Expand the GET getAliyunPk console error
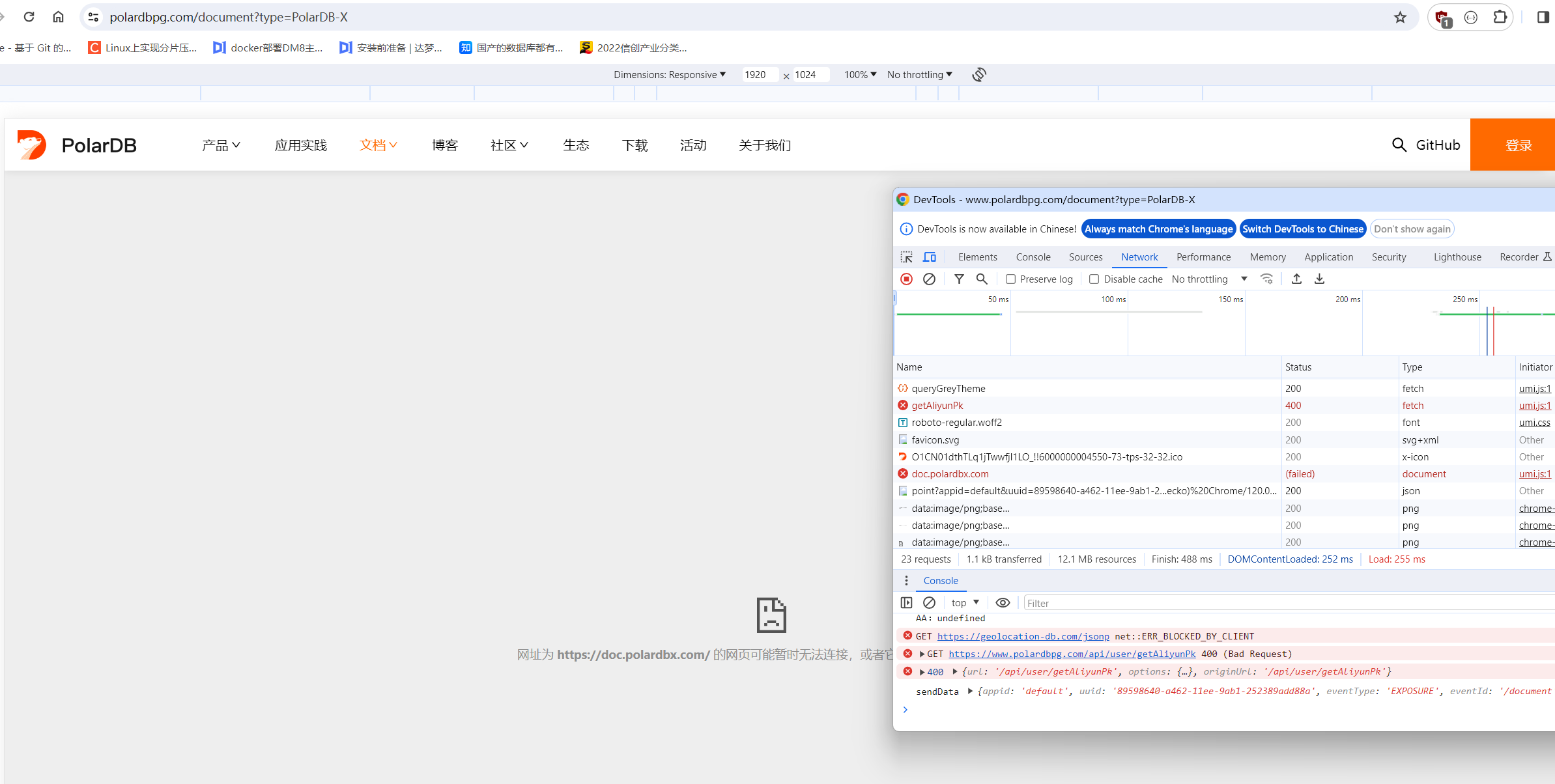Image resolution: width=1555 pixels, height=784 pixels. coord(922,654)
